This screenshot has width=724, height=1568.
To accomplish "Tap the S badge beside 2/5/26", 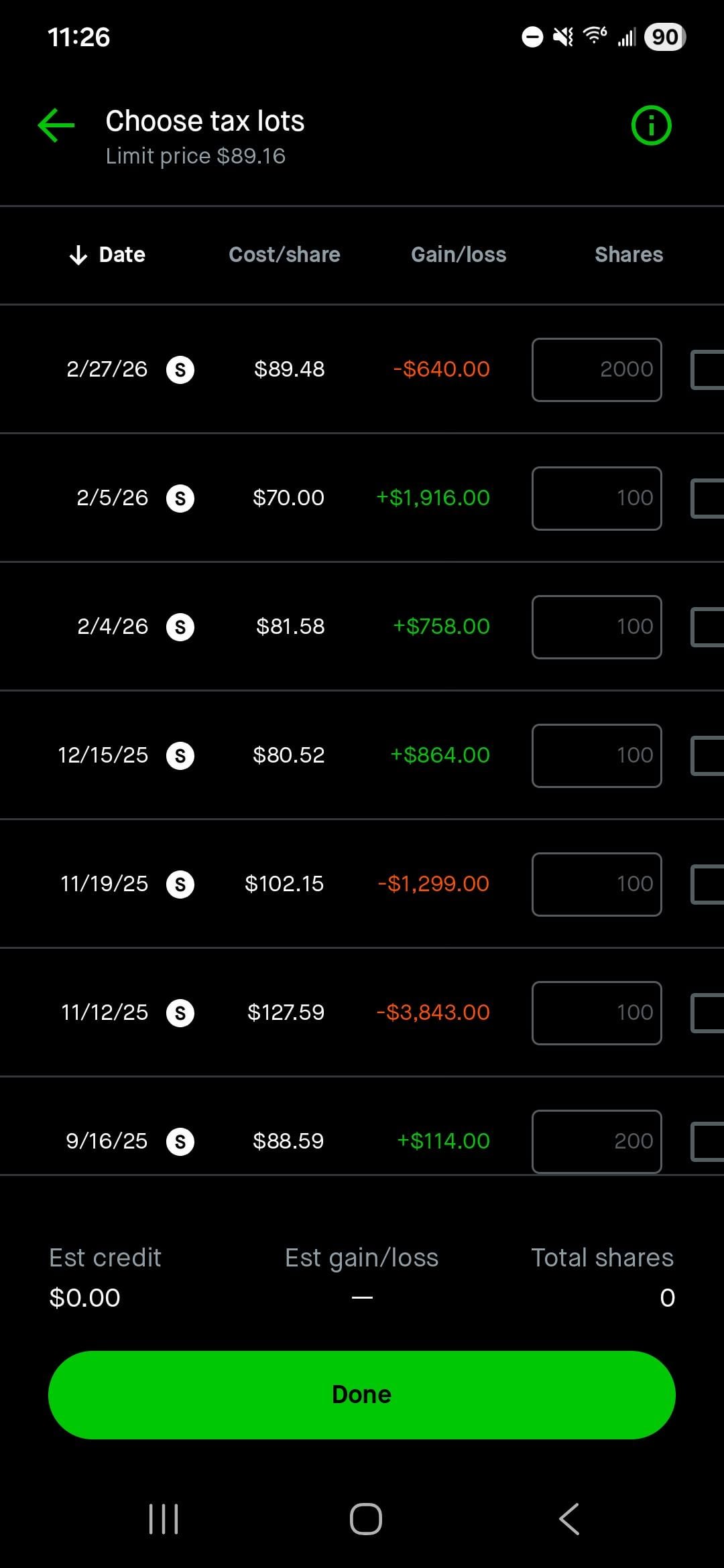I will coord(180,499).
